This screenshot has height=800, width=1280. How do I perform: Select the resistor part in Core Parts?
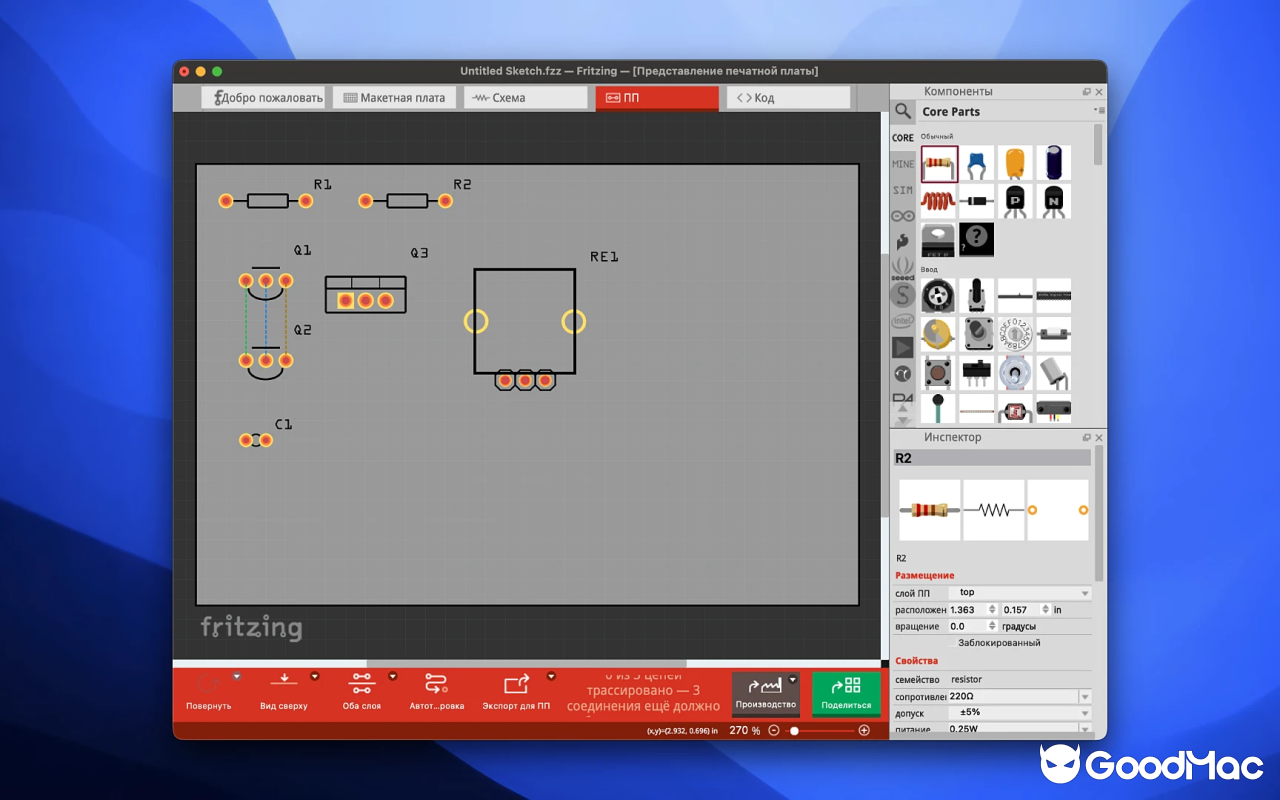point(938,163)
